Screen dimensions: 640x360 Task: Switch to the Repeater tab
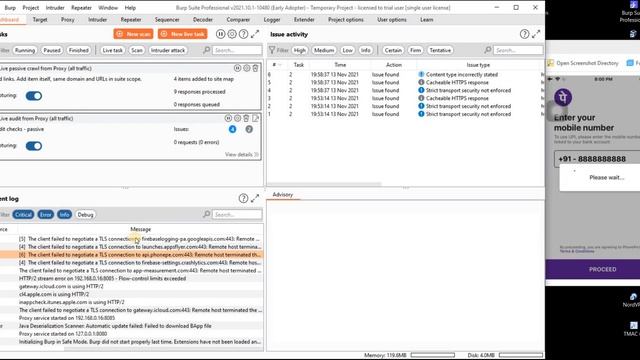coord(131,20)
